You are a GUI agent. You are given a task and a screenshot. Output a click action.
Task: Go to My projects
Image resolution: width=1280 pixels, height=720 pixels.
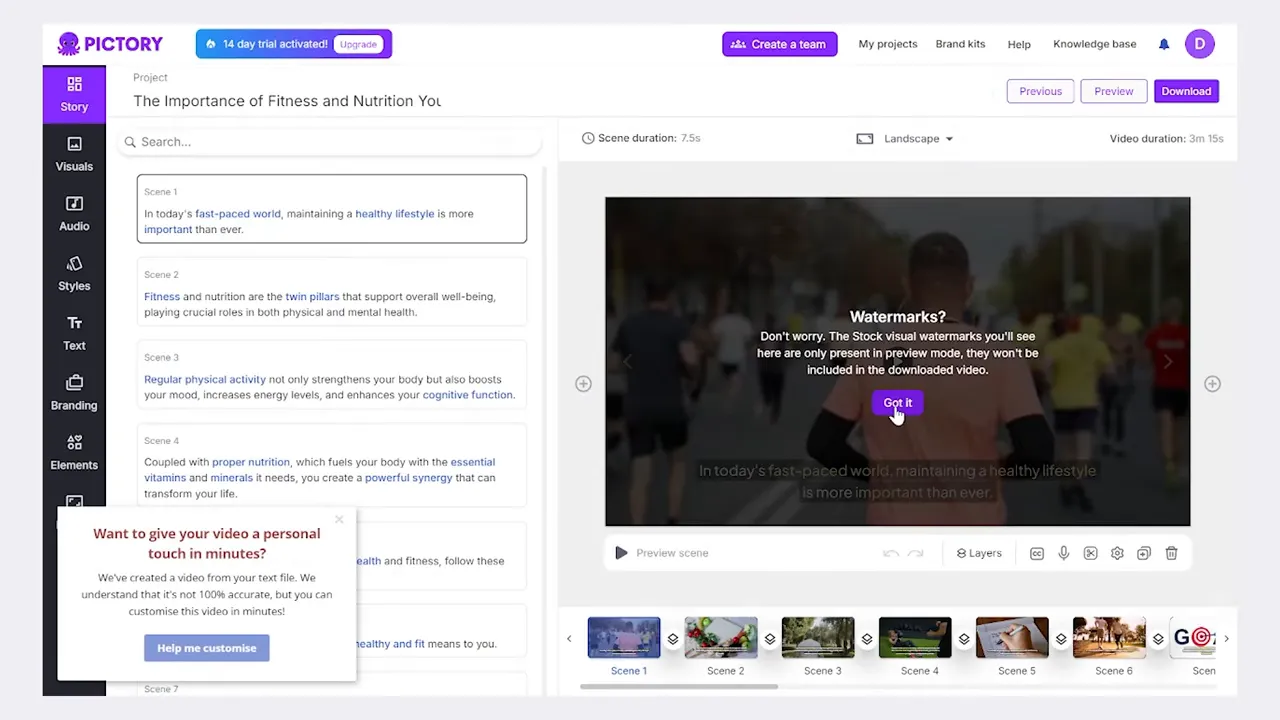[888, 44]
